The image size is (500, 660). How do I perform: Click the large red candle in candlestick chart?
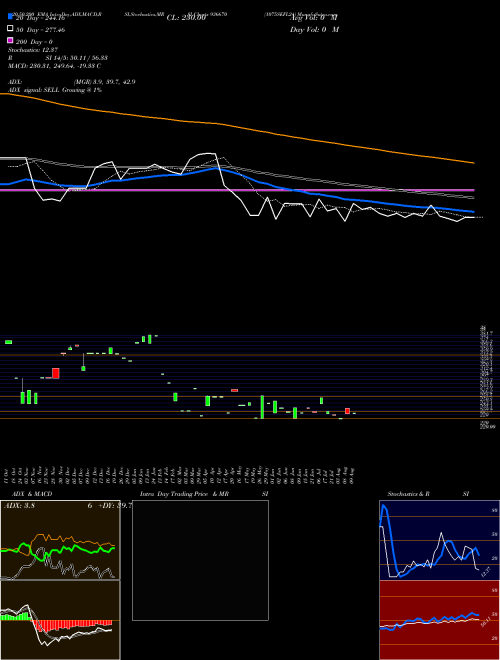(56, 373)
